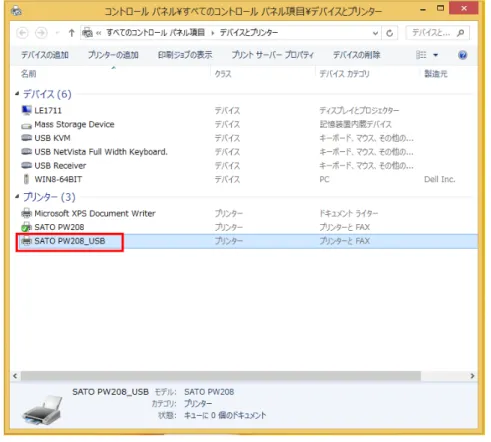Click 記憶装置内蔵デバイス category cell
This screenshot has height=442, width=491.
tap(355, 124)
